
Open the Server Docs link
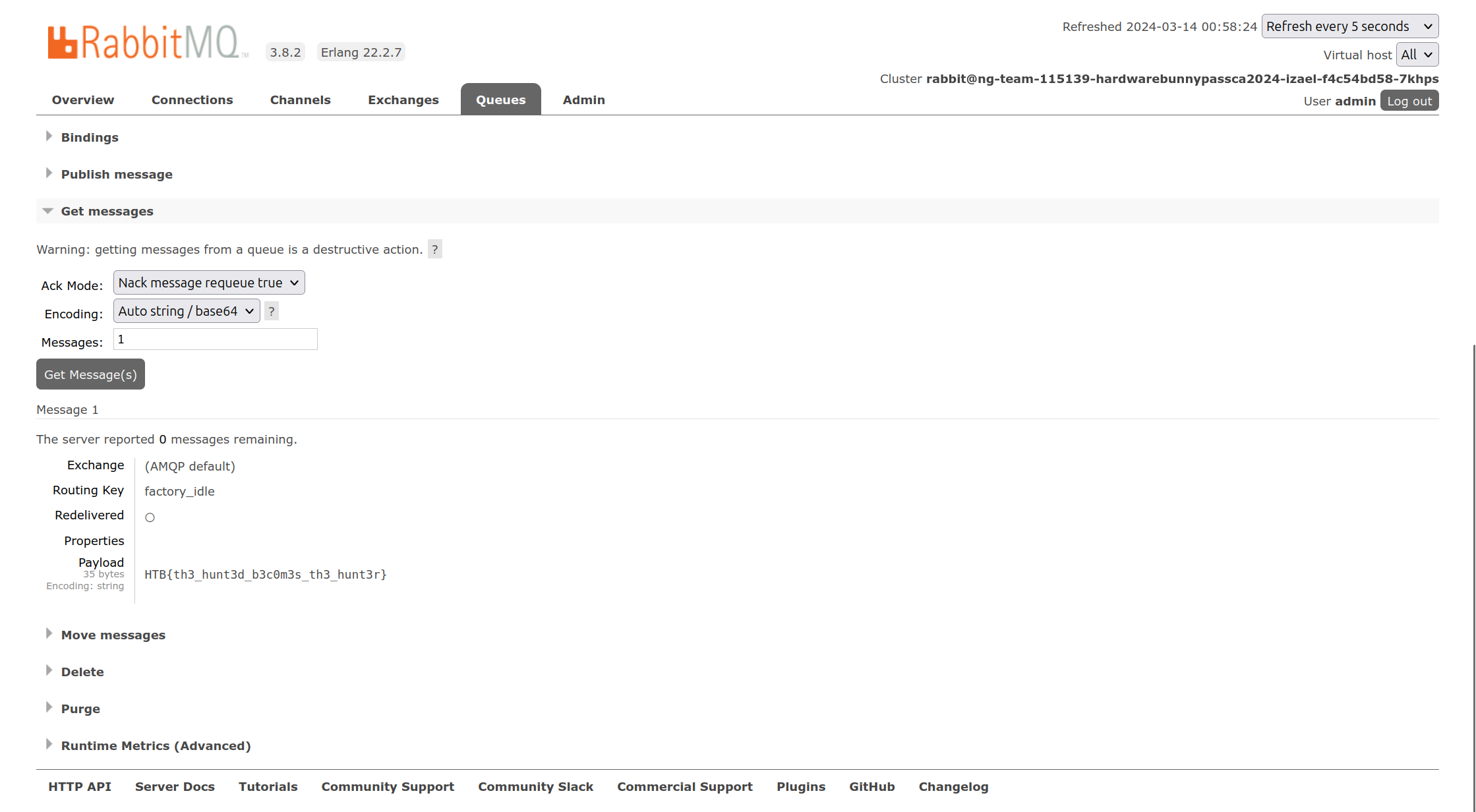coord(175,786)
